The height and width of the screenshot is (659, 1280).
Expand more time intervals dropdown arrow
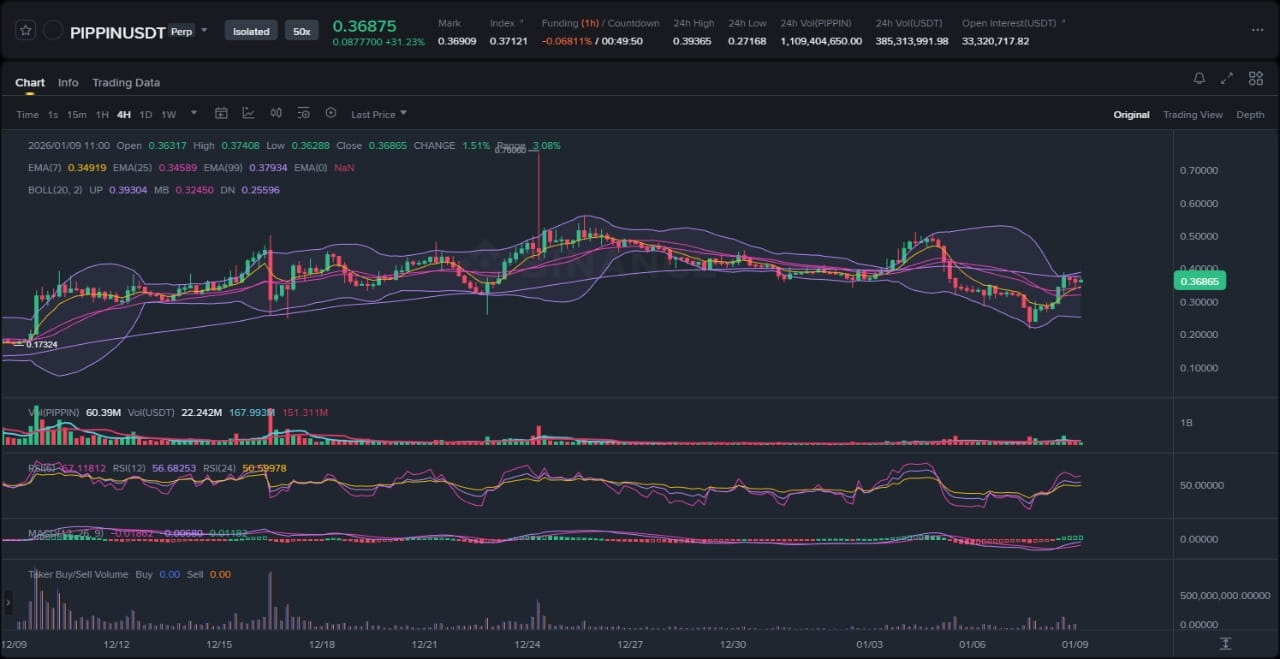194,114
